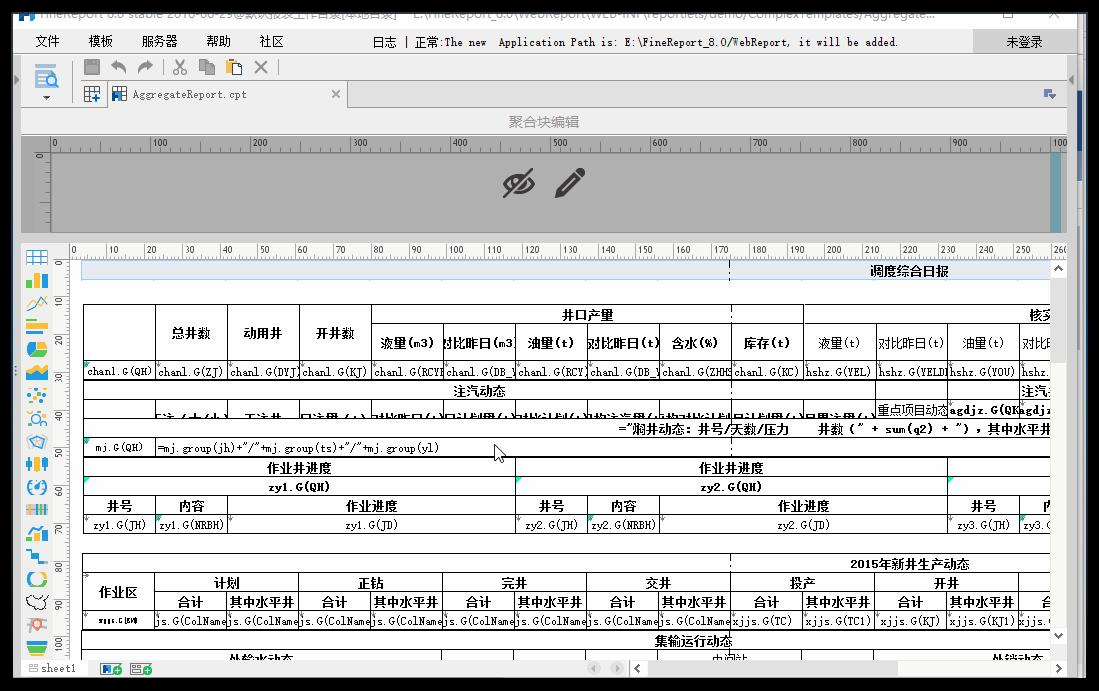Click the 集输运行动态 header cell

tap(693, 641)
